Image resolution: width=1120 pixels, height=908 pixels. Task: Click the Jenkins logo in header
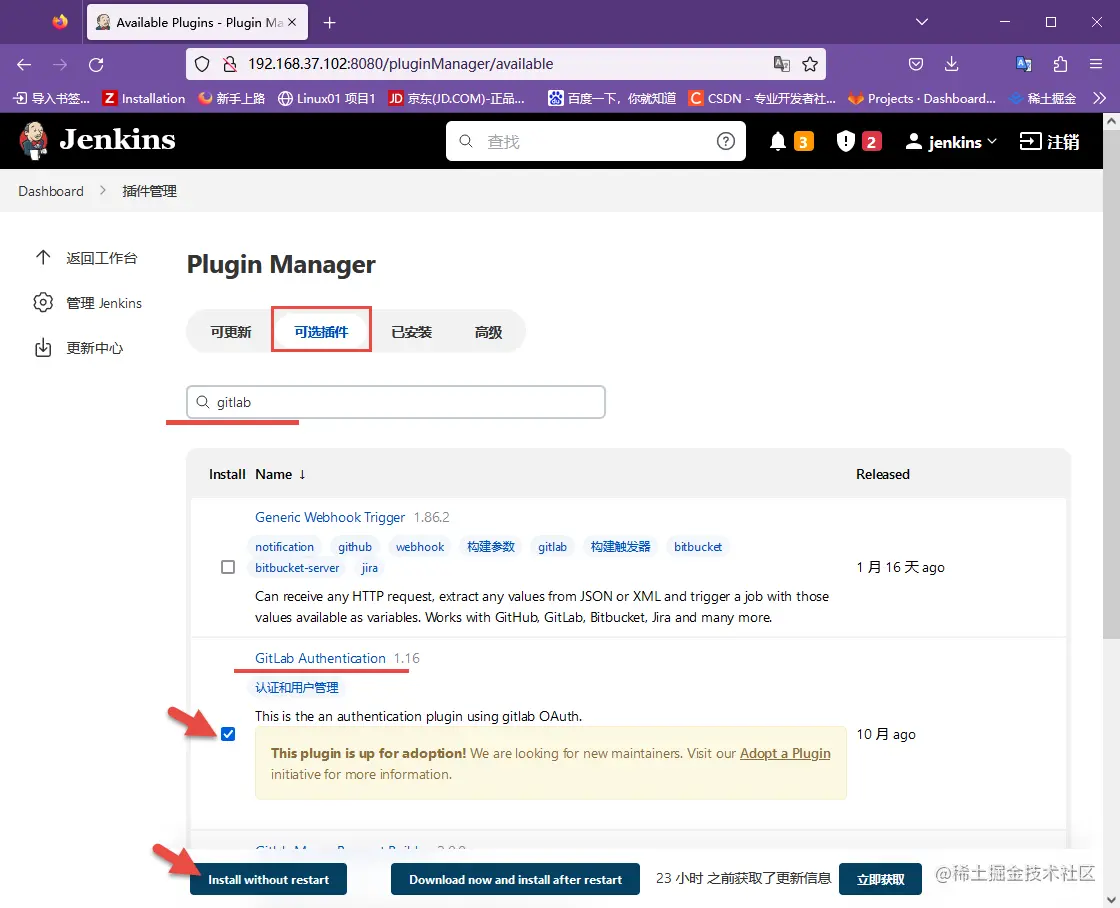[x=96, y=140]
